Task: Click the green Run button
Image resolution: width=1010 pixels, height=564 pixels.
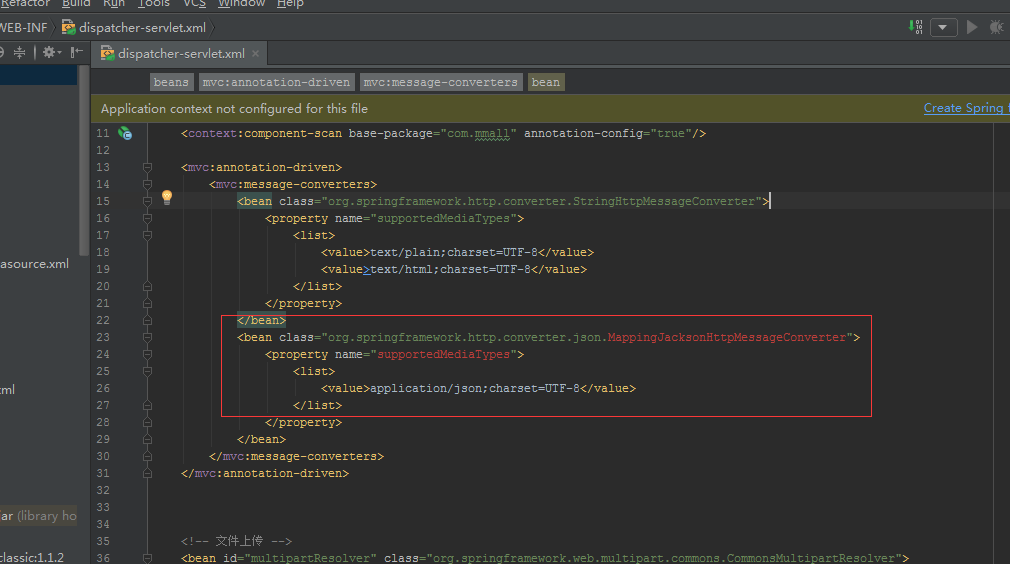Action: [973, 27]
